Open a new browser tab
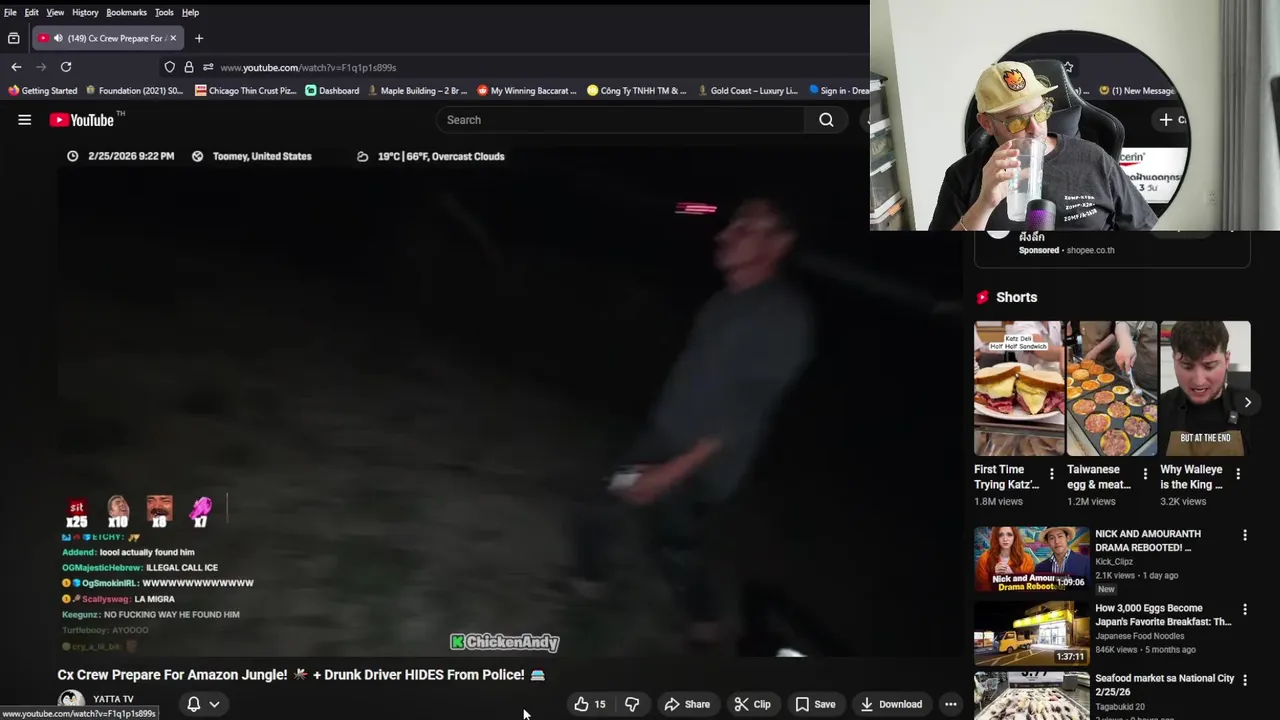This screenshot has width=1280, height=720. pyautogui.click(x=199, y=38)
